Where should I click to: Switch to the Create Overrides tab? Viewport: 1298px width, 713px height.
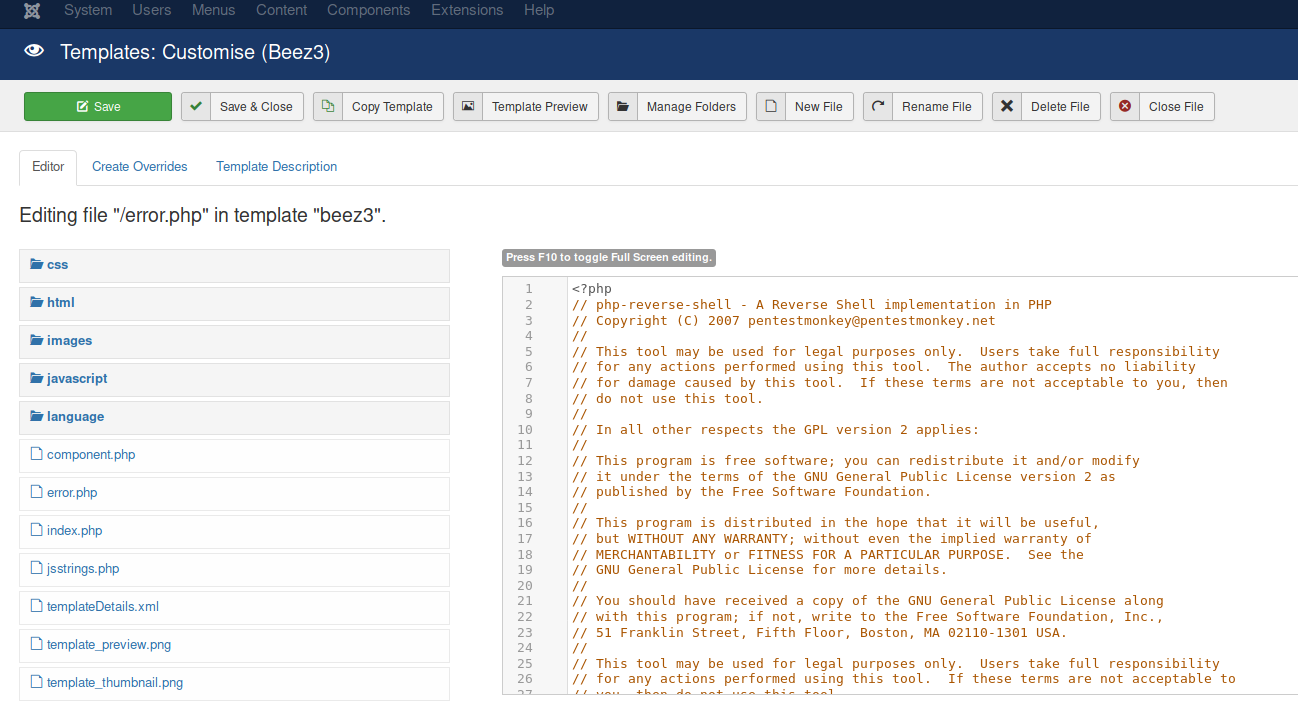(x=140, y=167)
